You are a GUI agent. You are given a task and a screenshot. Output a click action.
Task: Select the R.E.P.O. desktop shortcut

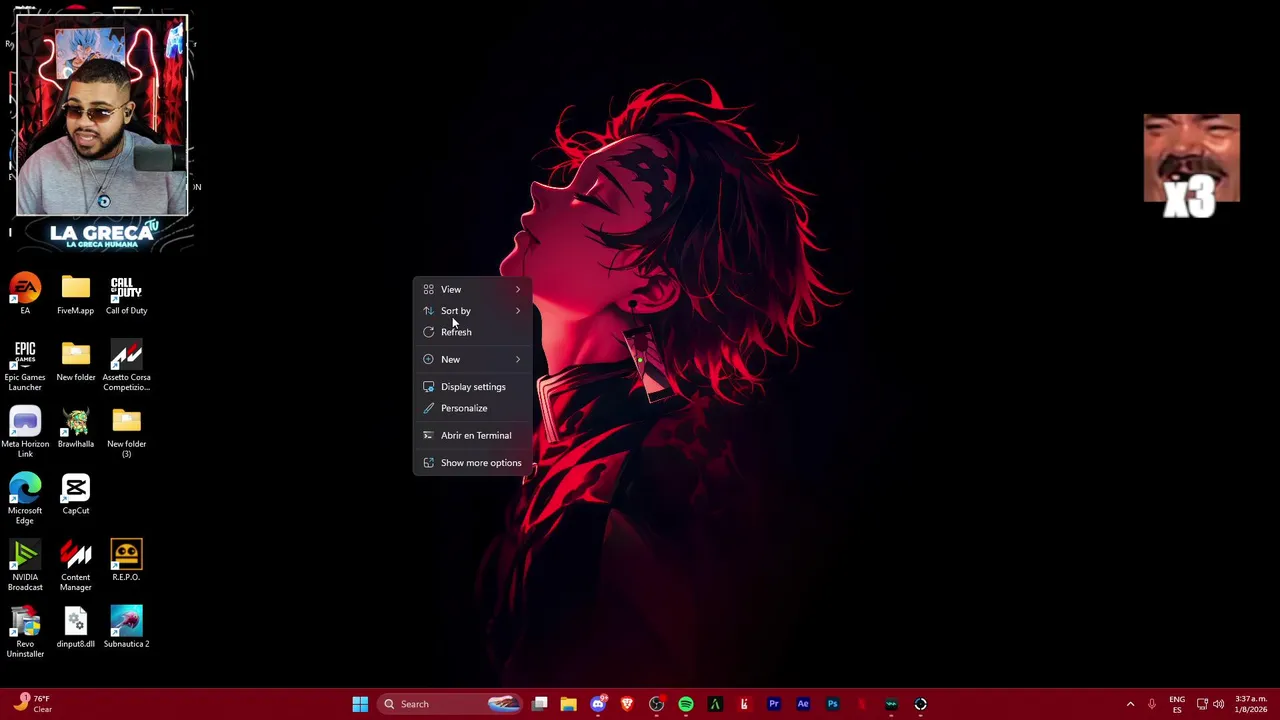click(x=126, y=561)
